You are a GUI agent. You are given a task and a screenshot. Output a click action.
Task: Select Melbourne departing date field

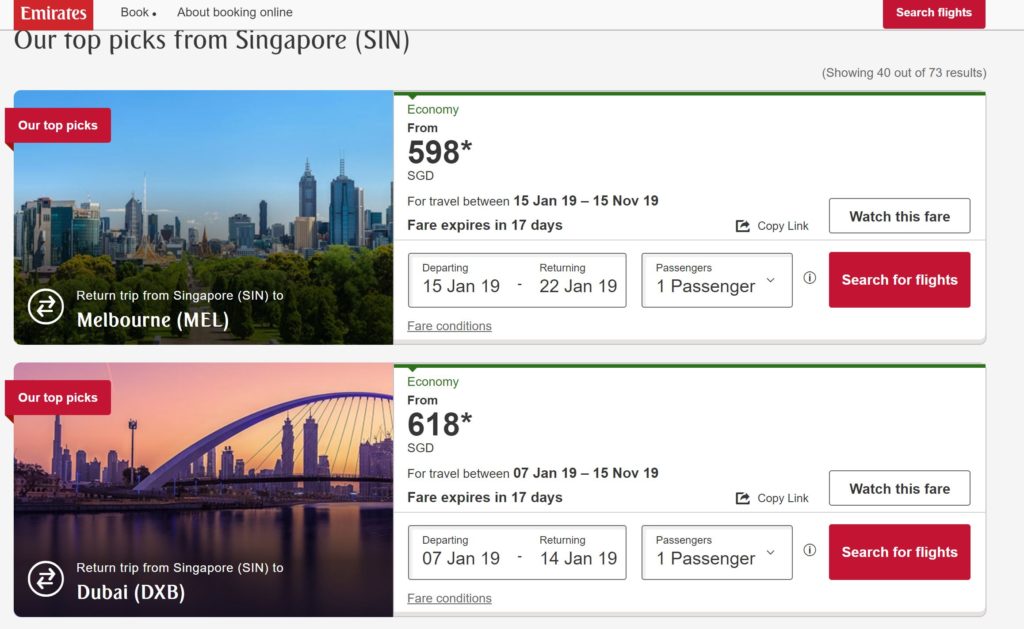pyautogui.click(x=461, y=280)
